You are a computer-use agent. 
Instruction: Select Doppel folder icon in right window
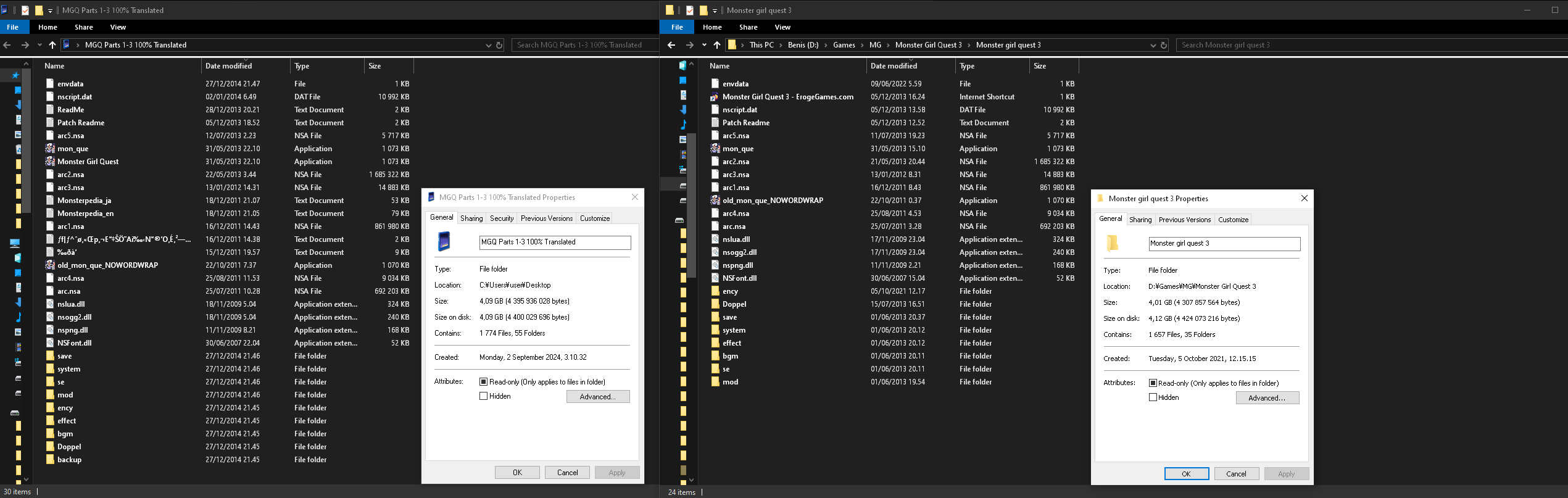pos(715,304)
